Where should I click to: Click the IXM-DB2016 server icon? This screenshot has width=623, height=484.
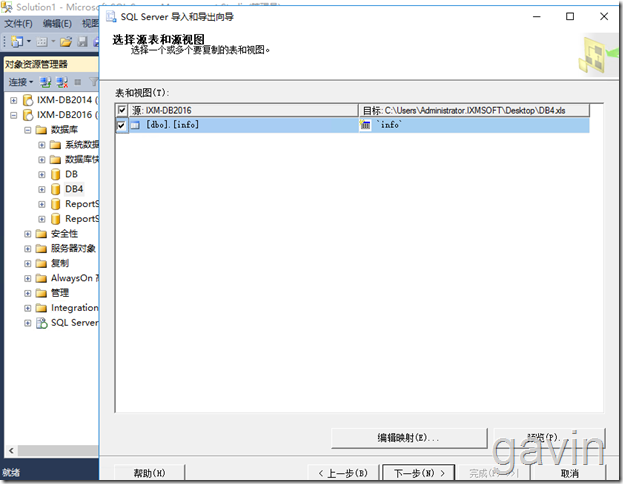pos(28,115)
